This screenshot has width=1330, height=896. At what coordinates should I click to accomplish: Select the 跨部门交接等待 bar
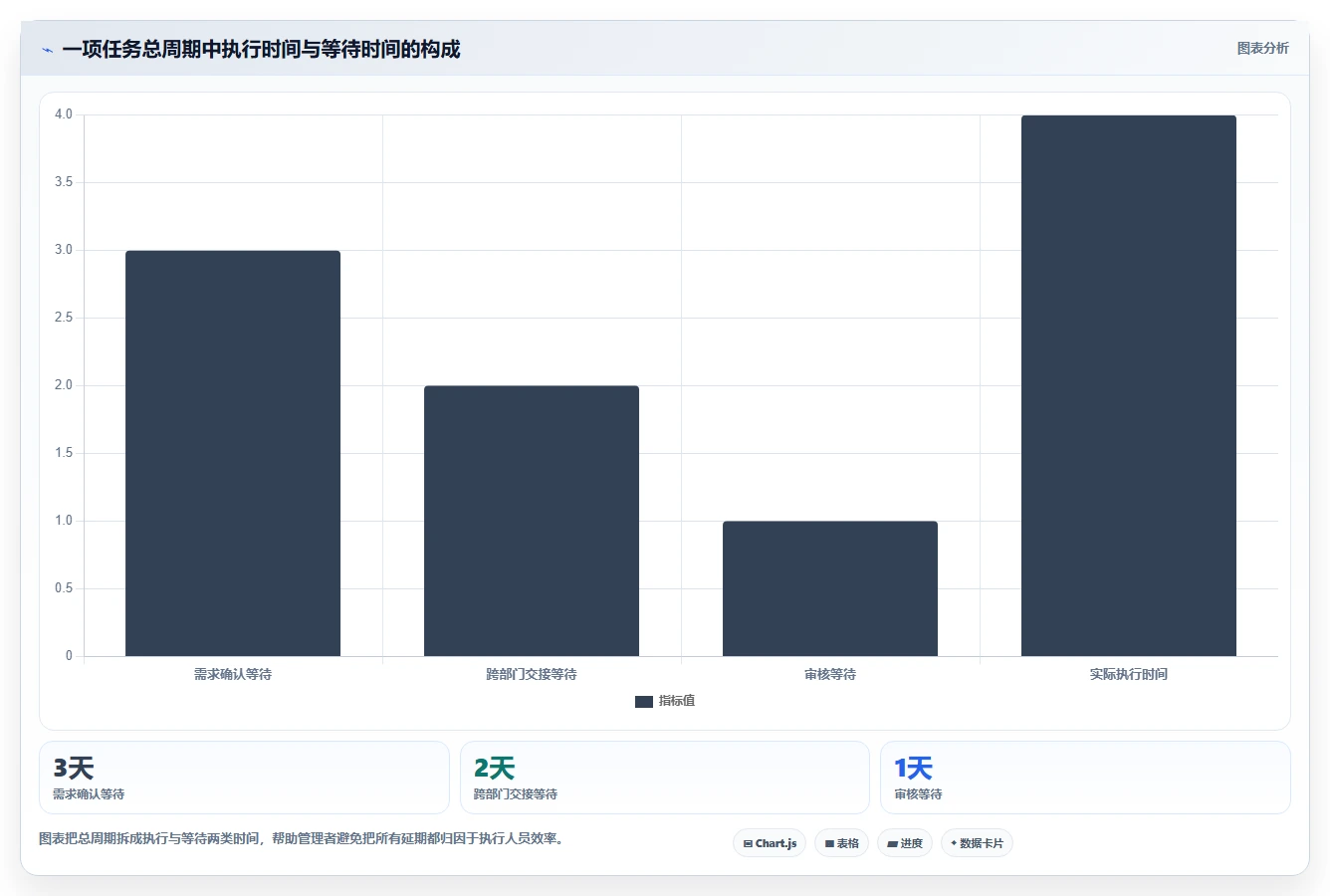coord(532,521)
